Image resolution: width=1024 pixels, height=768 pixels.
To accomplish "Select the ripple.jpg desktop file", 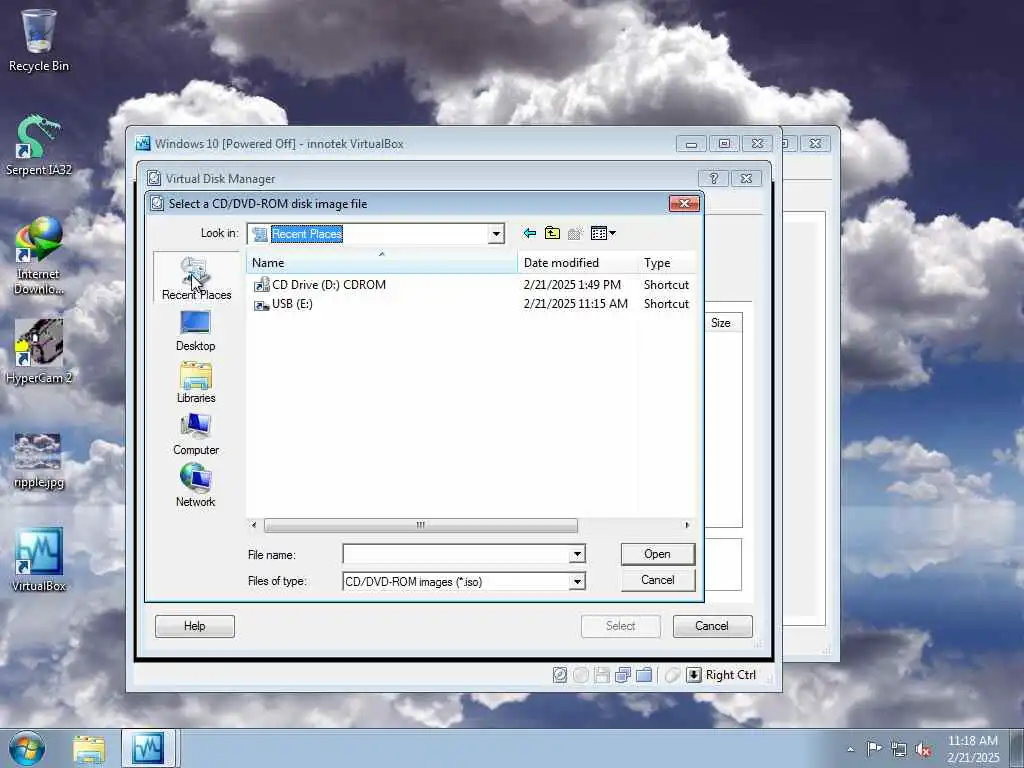I will (x=39, y=461).
